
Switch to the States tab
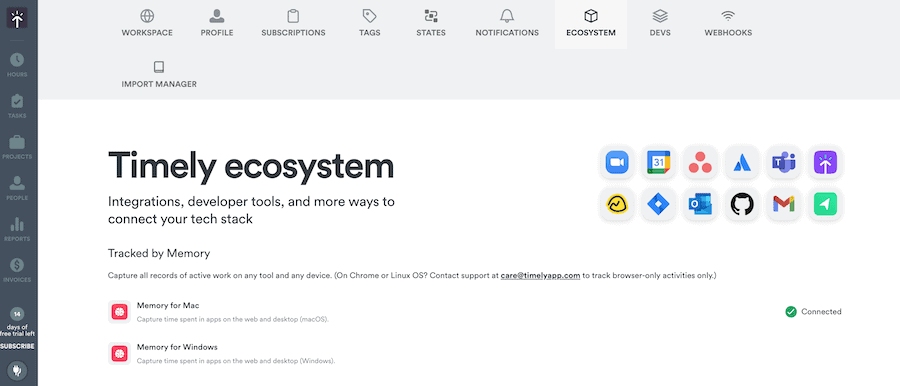pos(431,24)
